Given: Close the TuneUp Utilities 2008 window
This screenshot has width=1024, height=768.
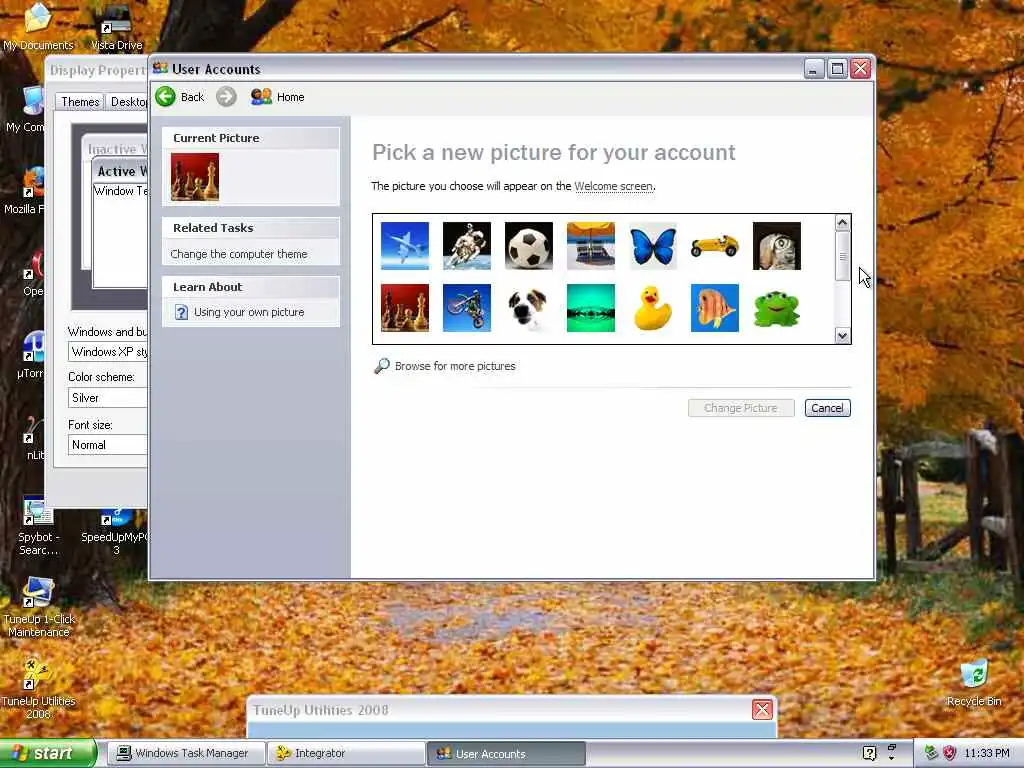Looking at the screenshot, I should click(x=762, y=709).
